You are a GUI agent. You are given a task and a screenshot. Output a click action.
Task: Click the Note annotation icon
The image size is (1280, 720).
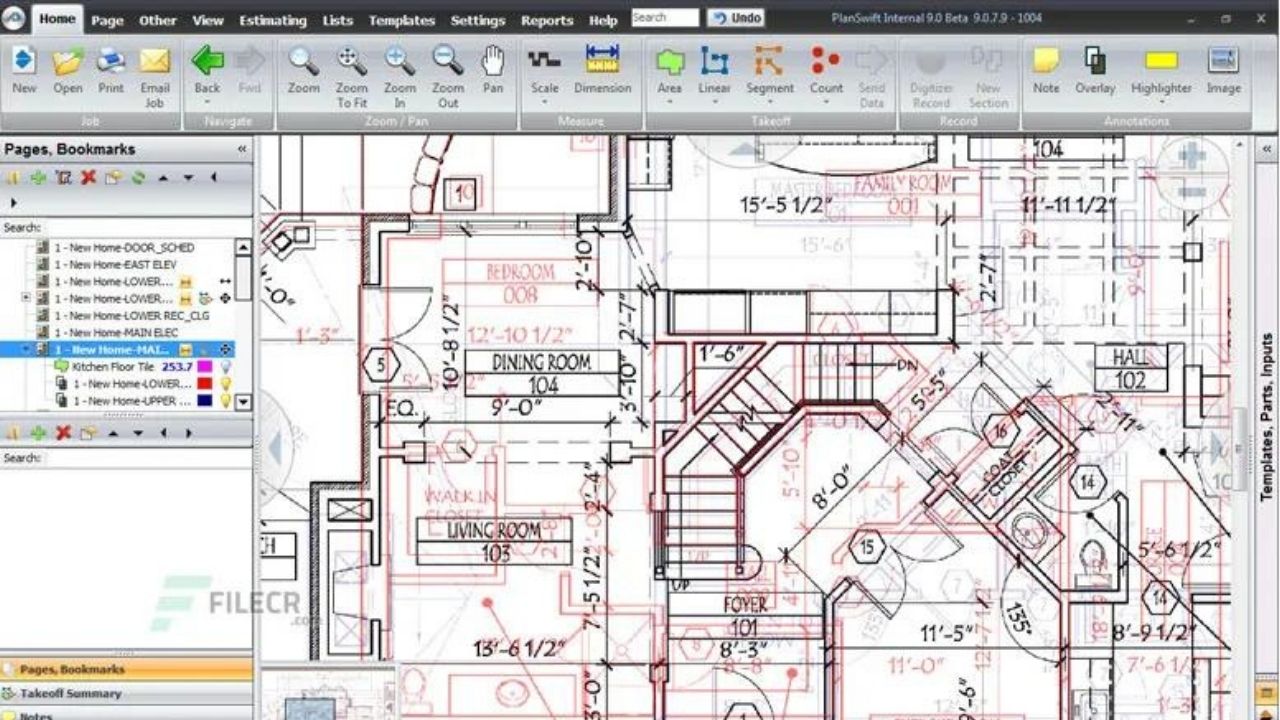click(1046, 60)
